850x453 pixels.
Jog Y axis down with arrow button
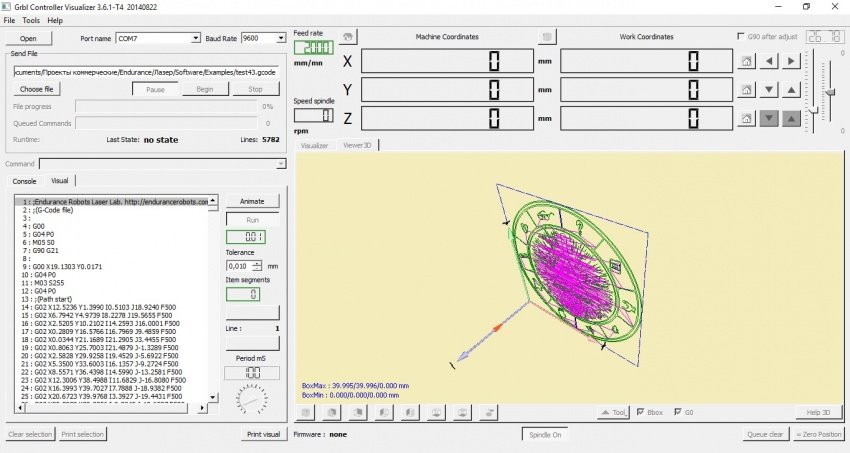click(769, 90)
